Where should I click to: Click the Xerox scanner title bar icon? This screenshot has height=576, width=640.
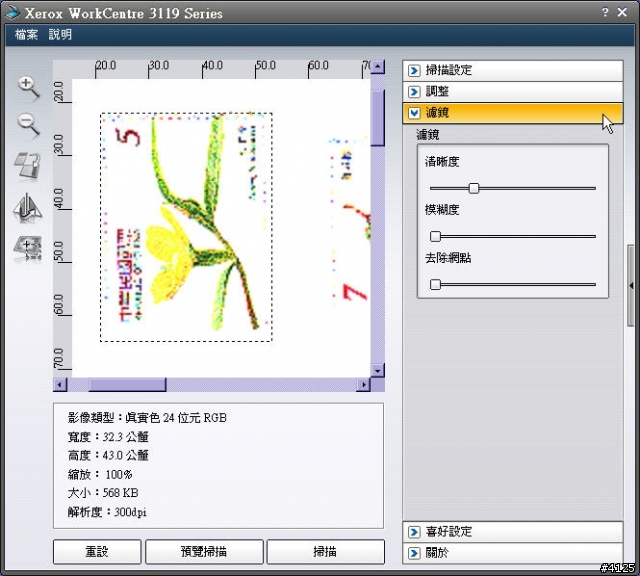pos(12,13)
